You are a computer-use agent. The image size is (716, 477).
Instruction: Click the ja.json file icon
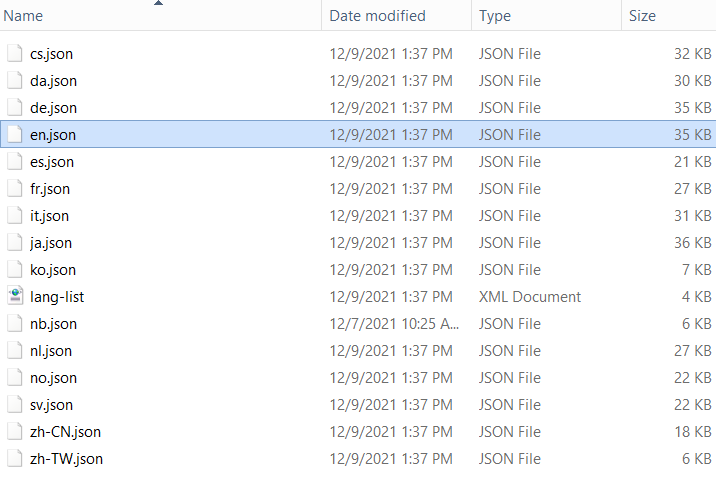click(14, 243)
